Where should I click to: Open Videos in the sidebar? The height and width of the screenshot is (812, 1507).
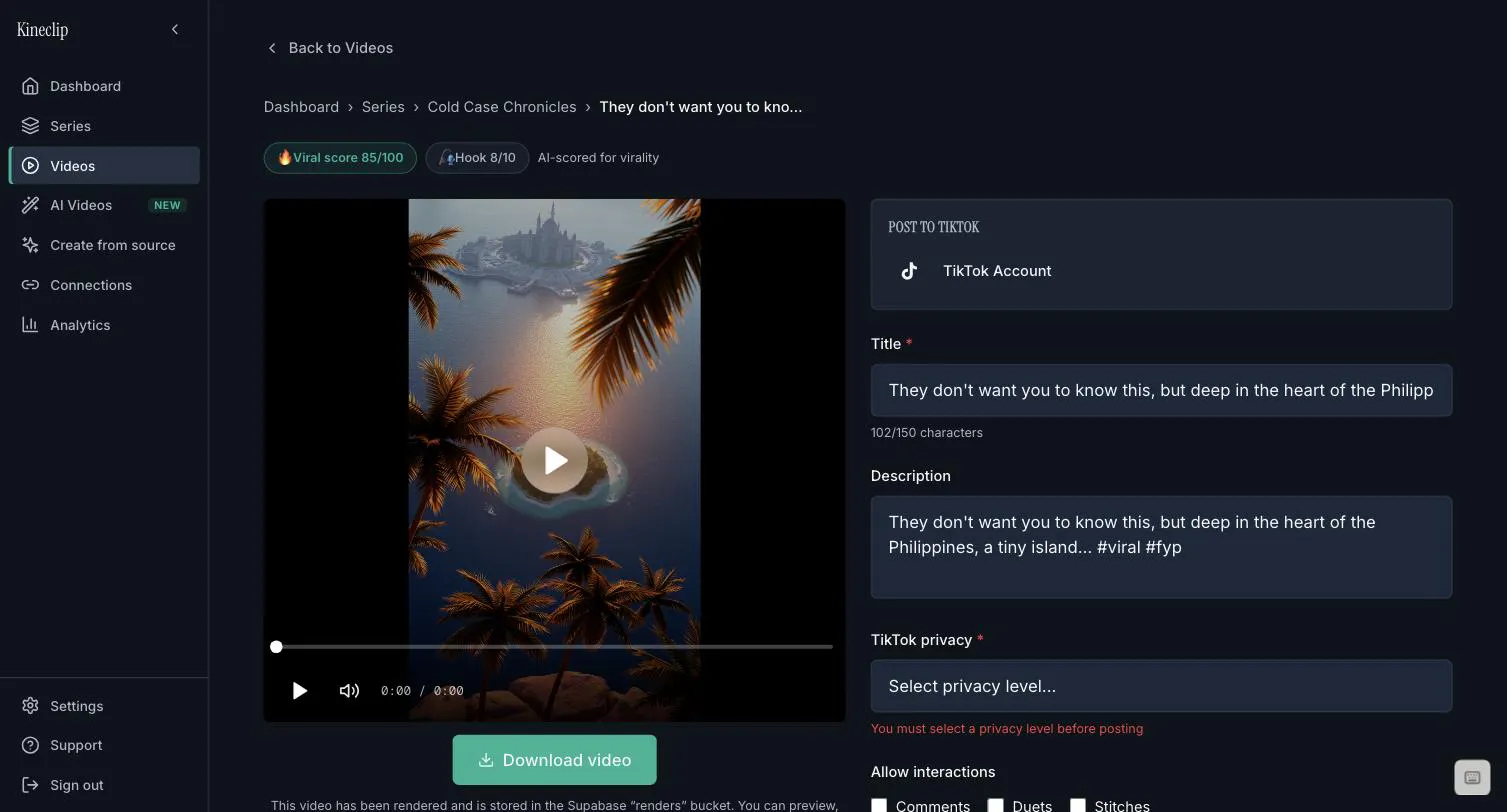(x=104, y=166)
